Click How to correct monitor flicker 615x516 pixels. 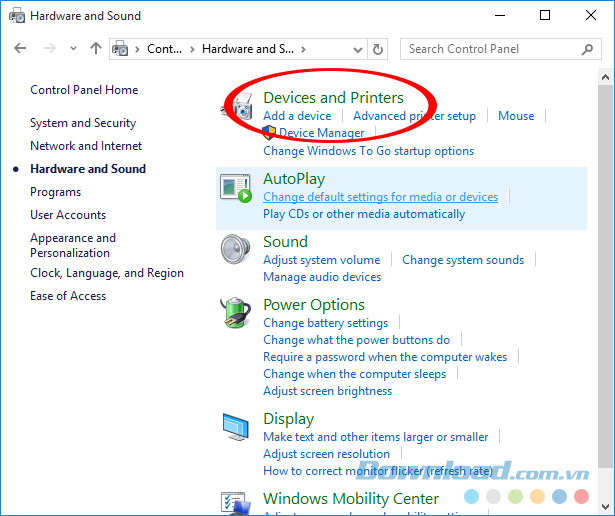pos(378,471)
